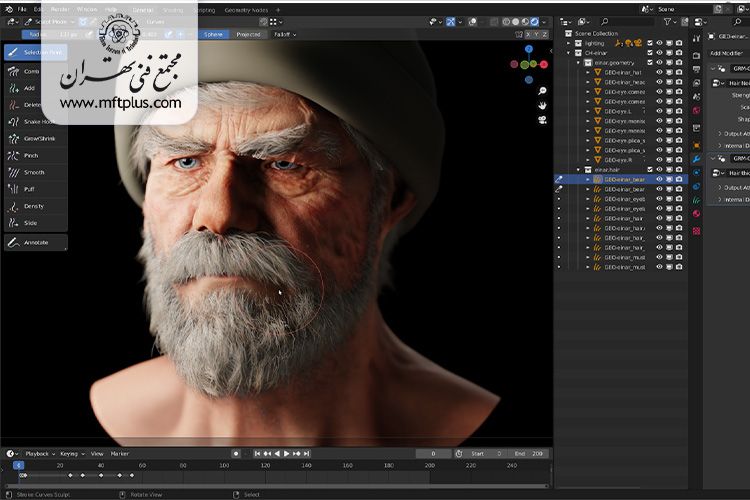Uncheck the CH-einar collection checkbox
Screen dimensions: 750x500
pos(650,53)
